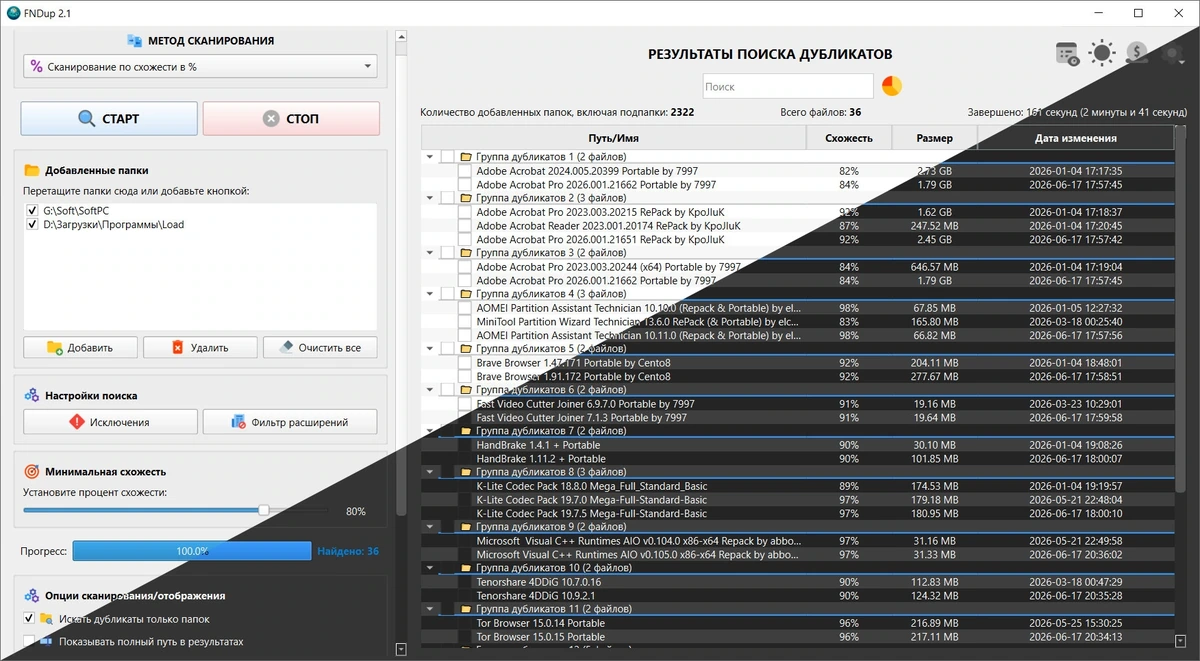
Task: Check Adobe Acrobat Reader 2023.001.20174 row checkbox
Action: pyautogui.click(x=465, y=226)
